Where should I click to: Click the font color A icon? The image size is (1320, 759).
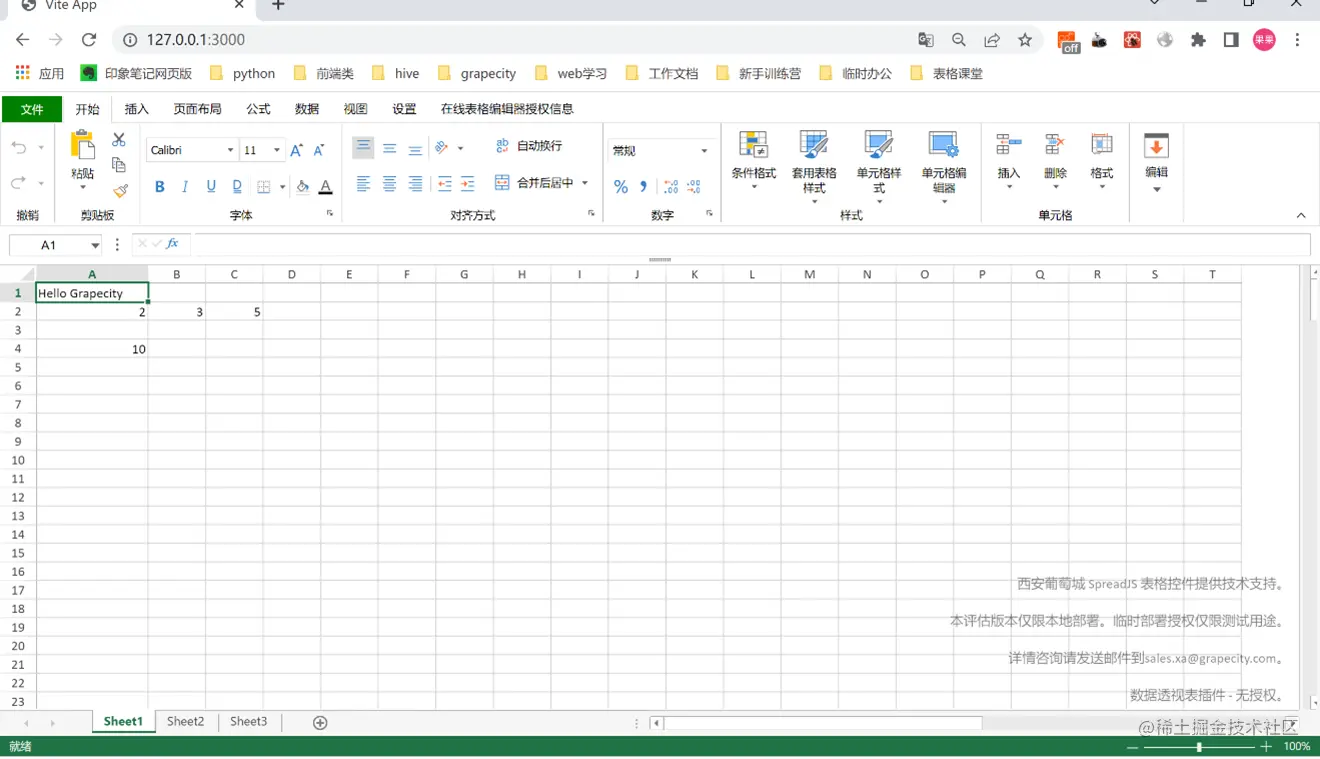click(325, 187)
